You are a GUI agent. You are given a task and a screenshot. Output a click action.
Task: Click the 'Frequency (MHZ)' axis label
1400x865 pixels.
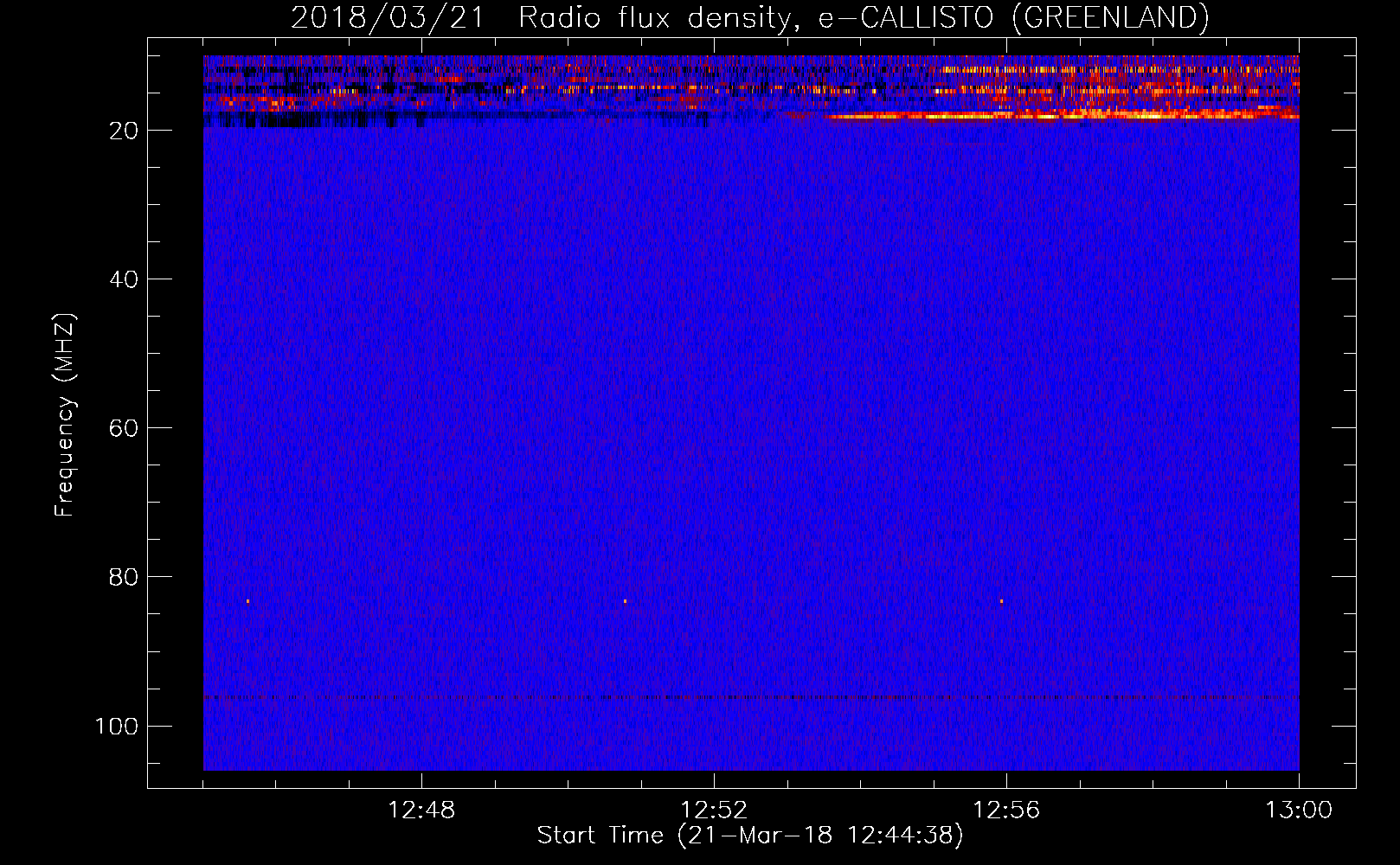tap(65, 415)
